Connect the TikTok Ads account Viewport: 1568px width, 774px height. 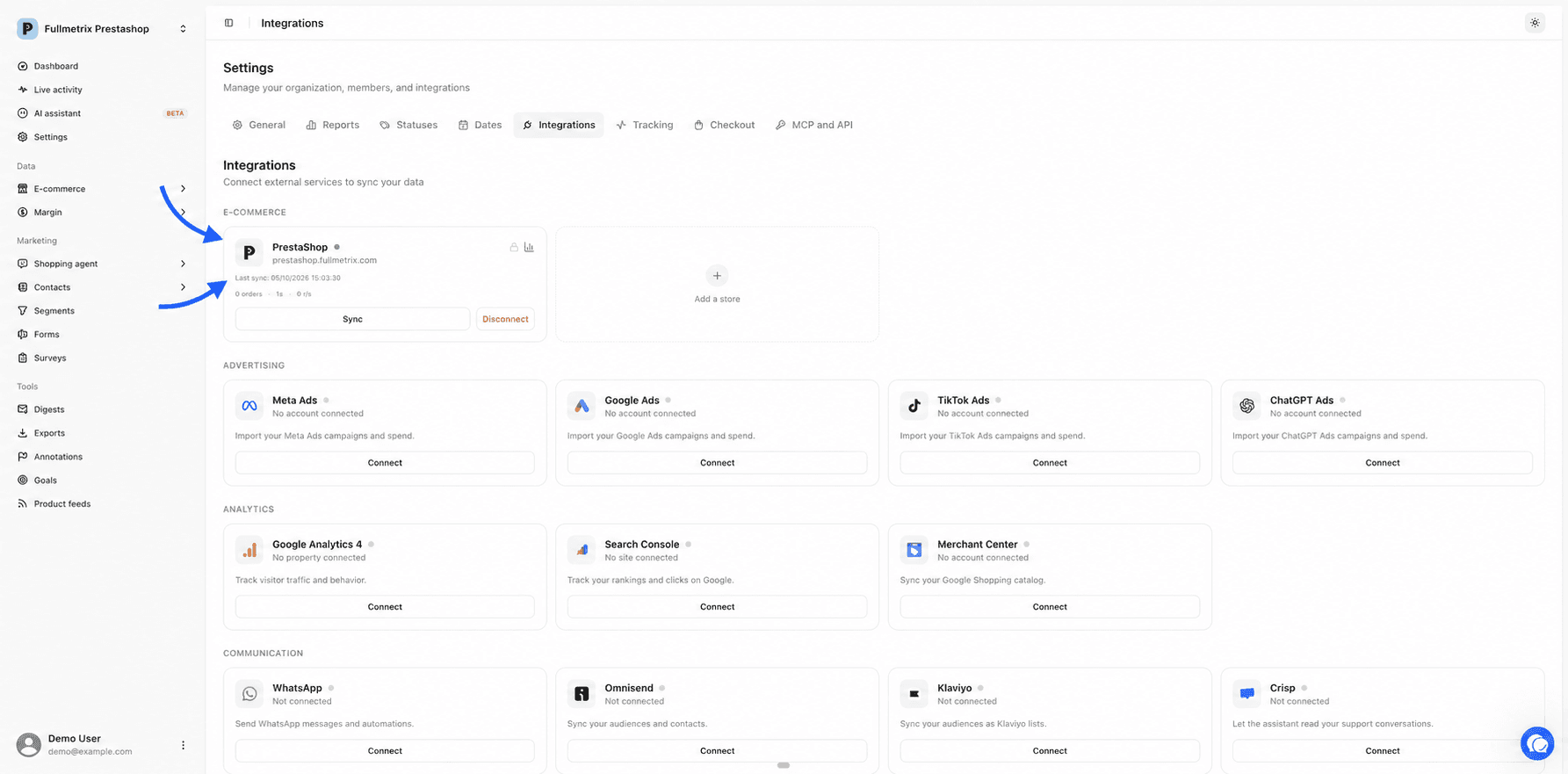(x=1050, y=463)
